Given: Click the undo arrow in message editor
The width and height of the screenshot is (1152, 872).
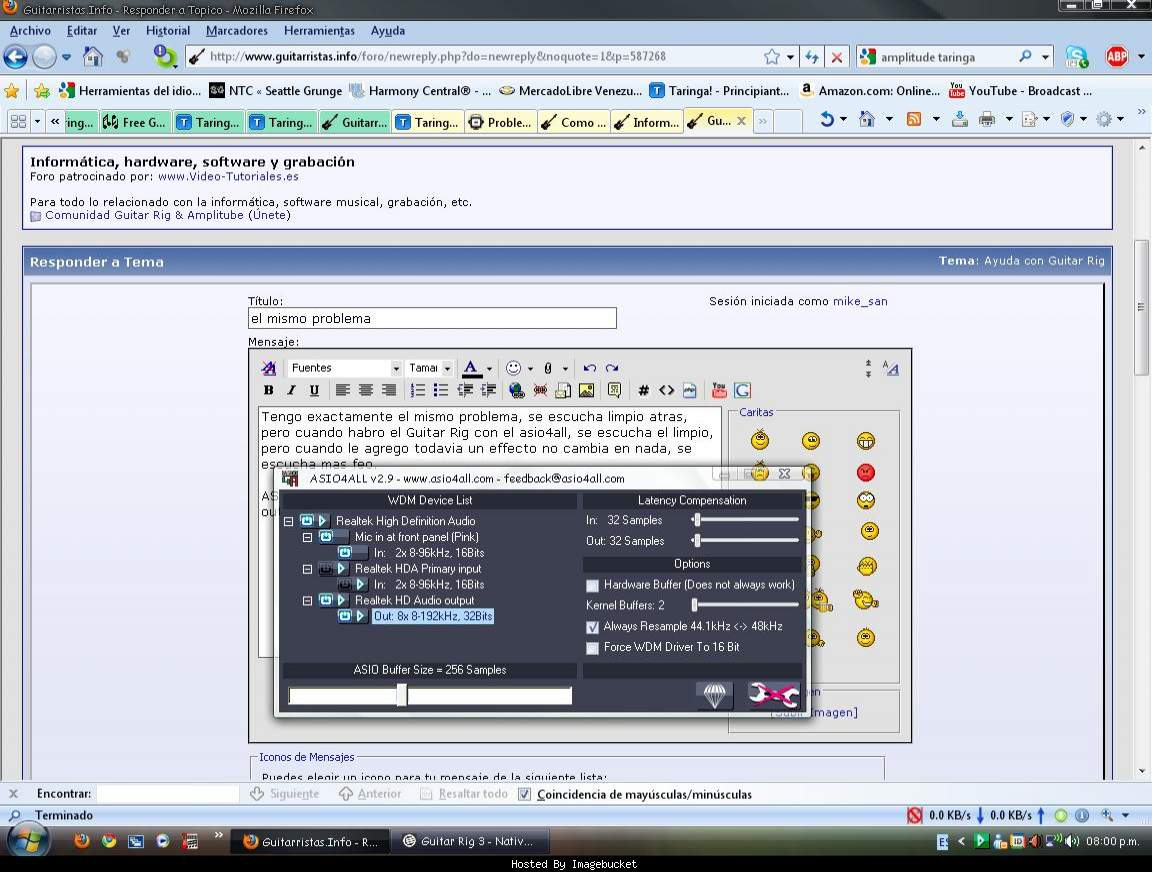Looking at the screenshot, I should (x=590, y=368).
